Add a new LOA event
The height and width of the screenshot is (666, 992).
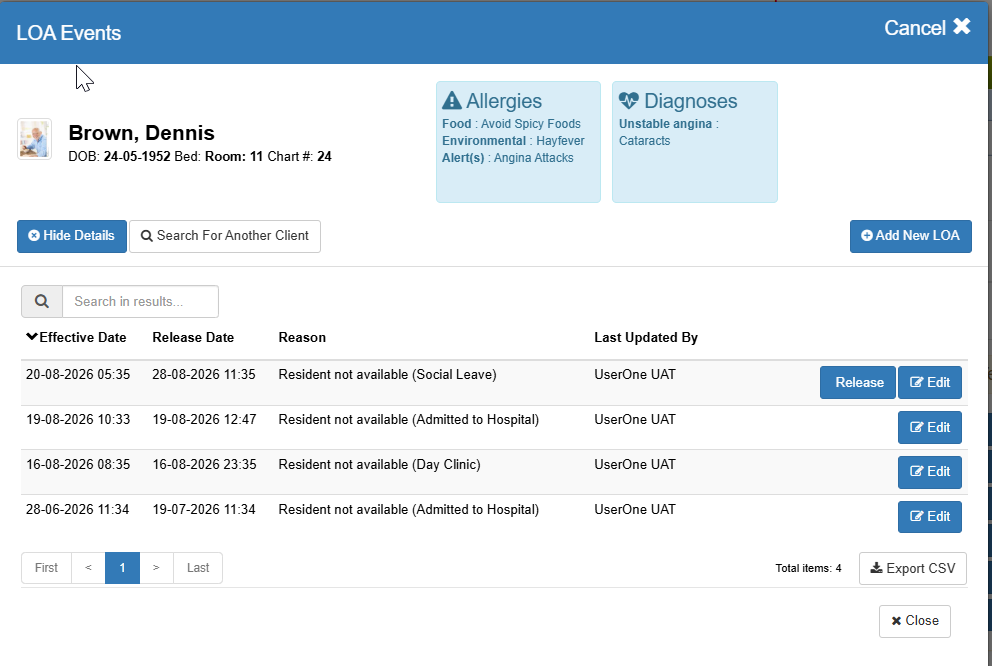click(x=910, y=236)
